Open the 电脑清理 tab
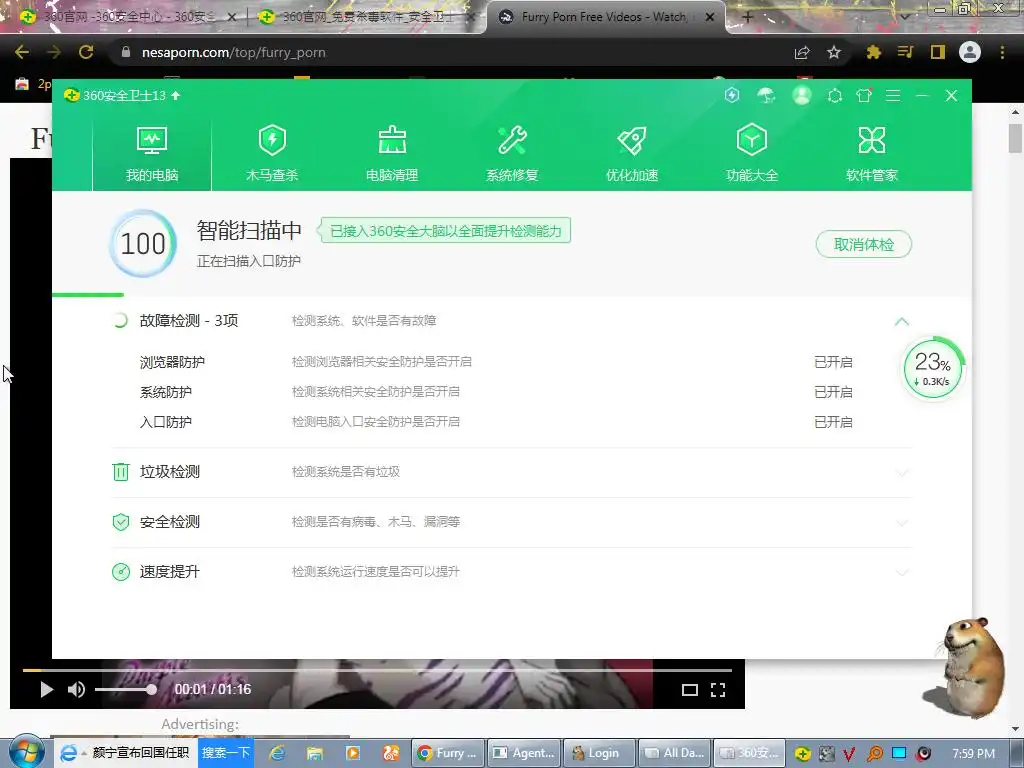 click(392, 153)
